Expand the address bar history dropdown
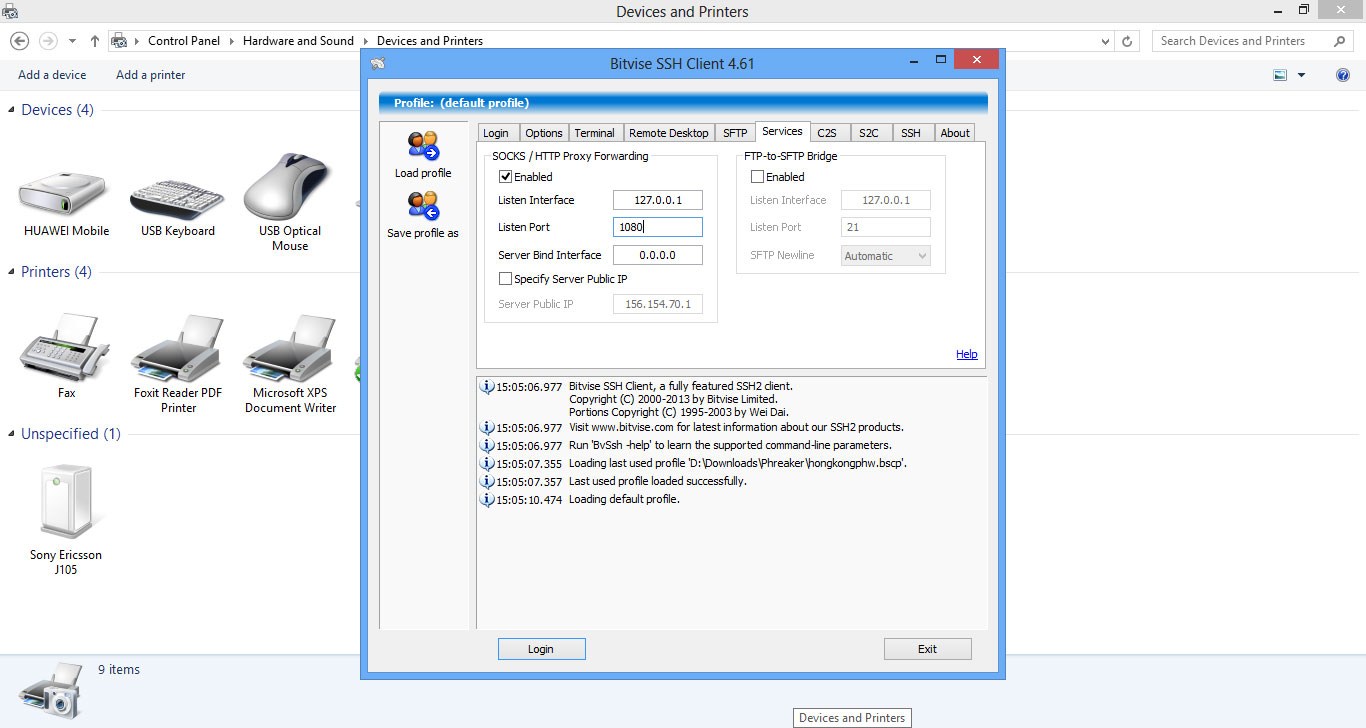This screenshot has width=1366, height=728. click(1105, 41)
